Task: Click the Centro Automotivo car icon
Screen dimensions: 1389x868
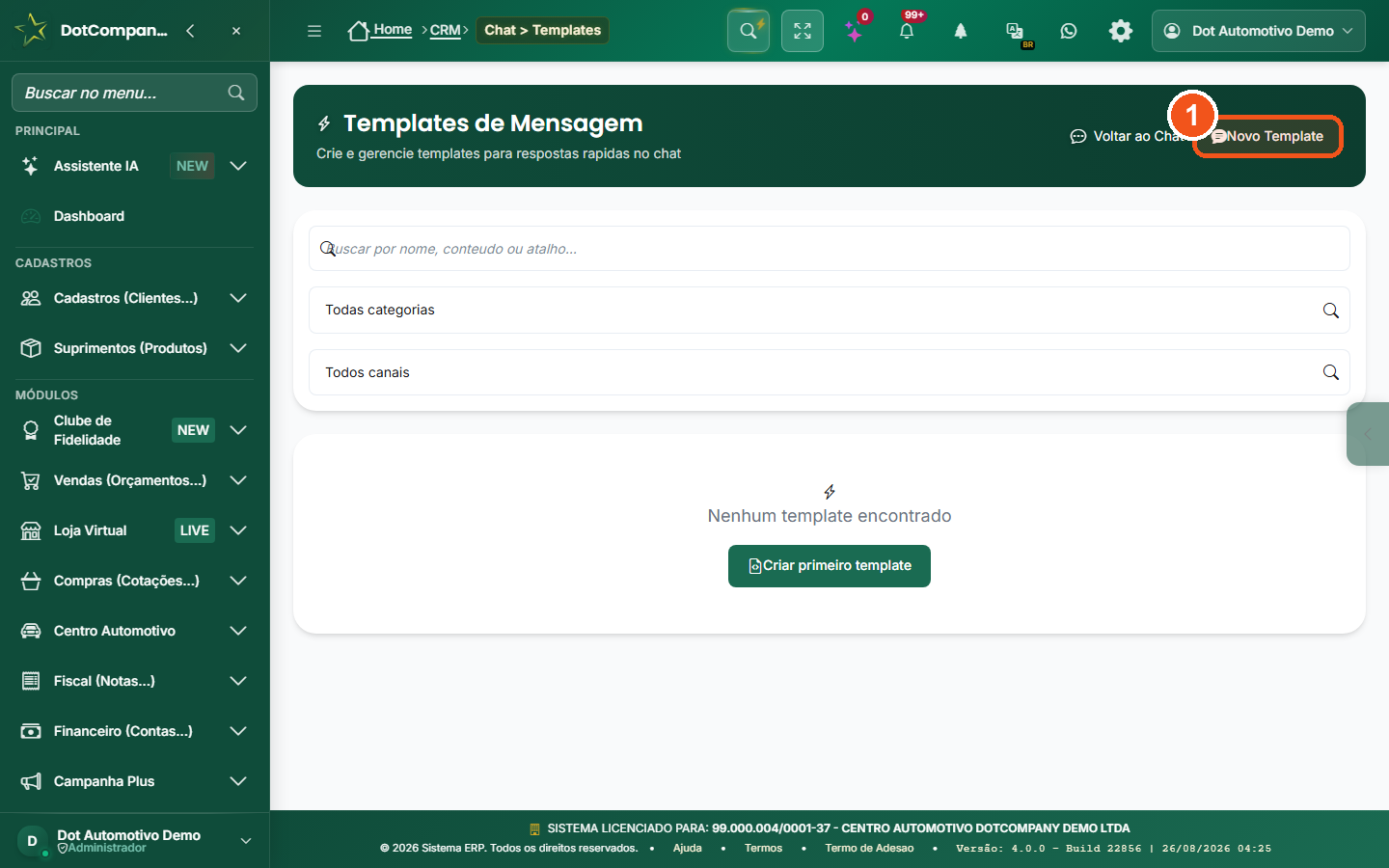Action: 31,631
